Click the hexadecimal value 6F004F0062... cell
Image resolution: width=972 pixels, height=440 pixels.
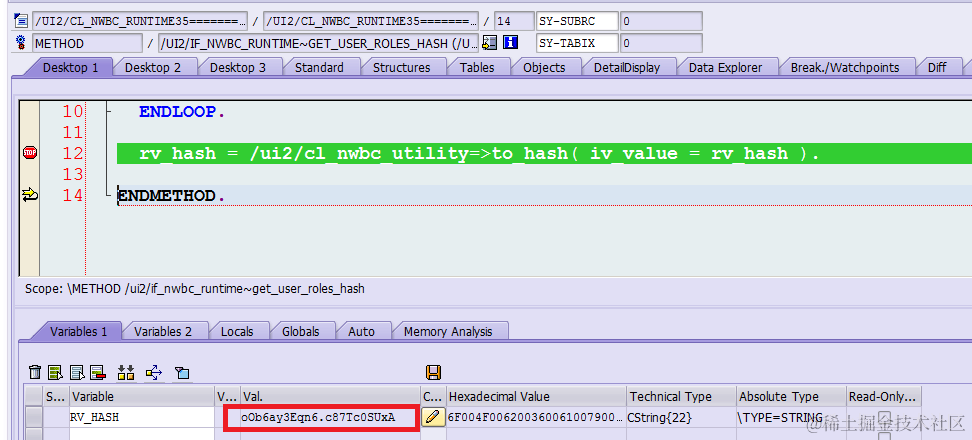coord(536,417)
